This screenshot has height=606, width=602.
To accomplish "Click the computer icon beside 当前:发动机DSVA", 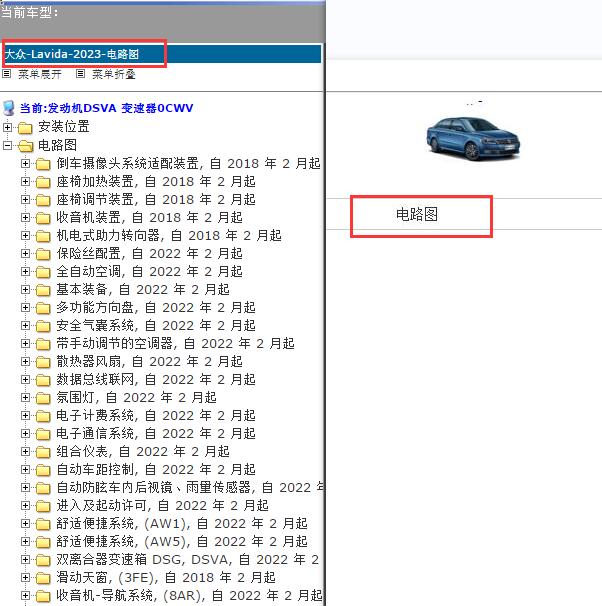I will 9,108.
